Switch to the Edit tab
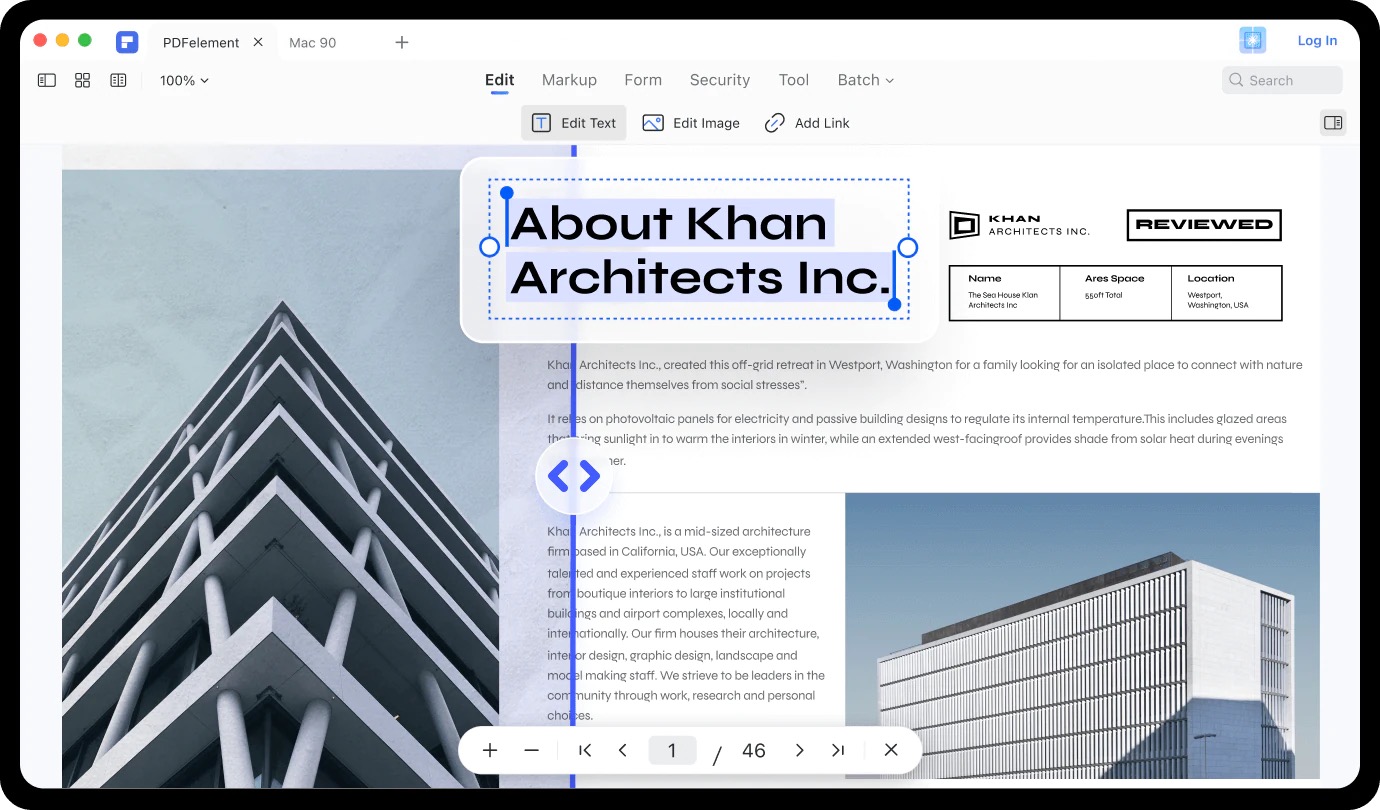Screen dimensions: 1380x810 499,80
